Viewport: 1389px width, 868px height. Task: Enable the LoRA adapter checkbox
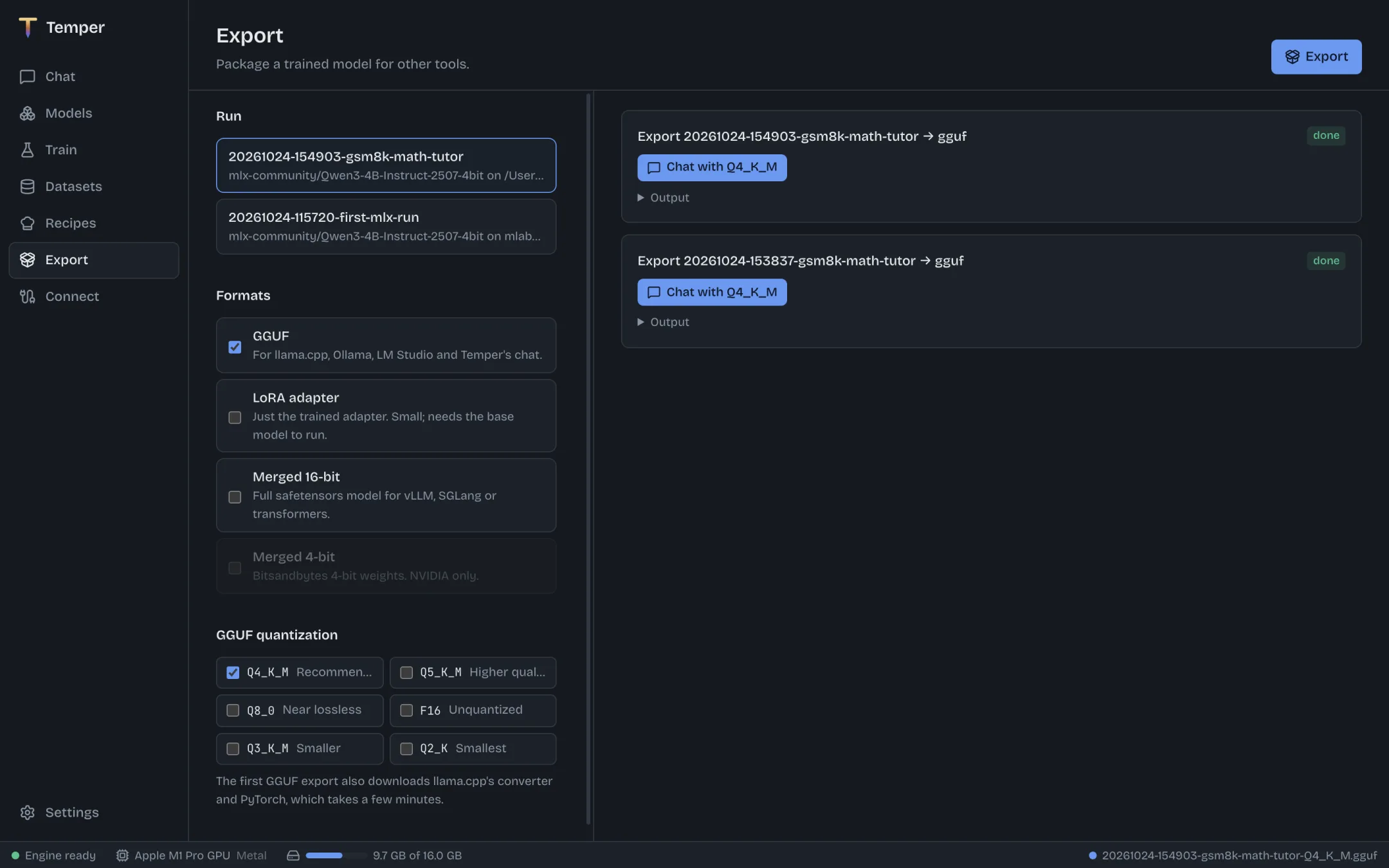point(235,418)
